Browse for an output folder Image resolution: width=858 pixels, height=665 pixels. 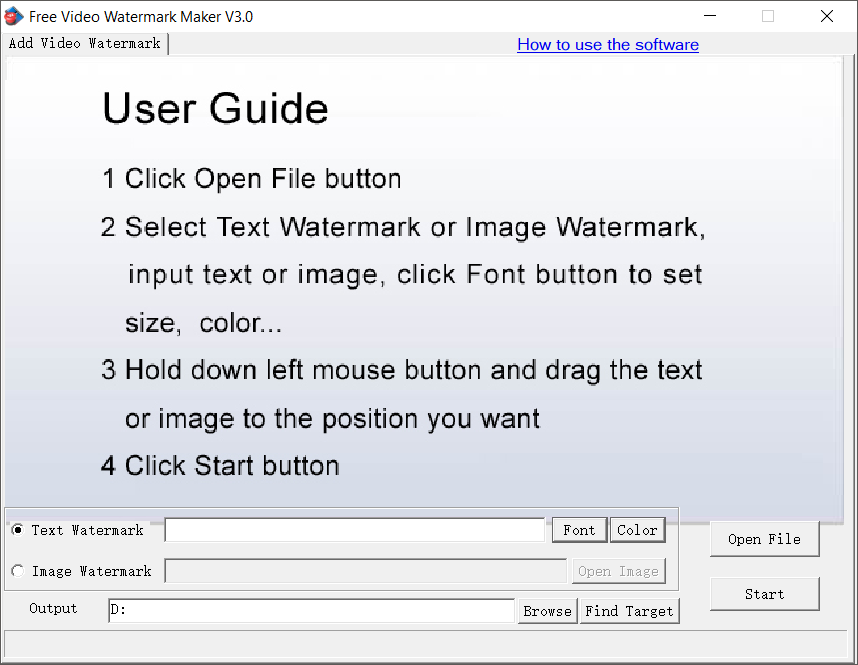547,611
